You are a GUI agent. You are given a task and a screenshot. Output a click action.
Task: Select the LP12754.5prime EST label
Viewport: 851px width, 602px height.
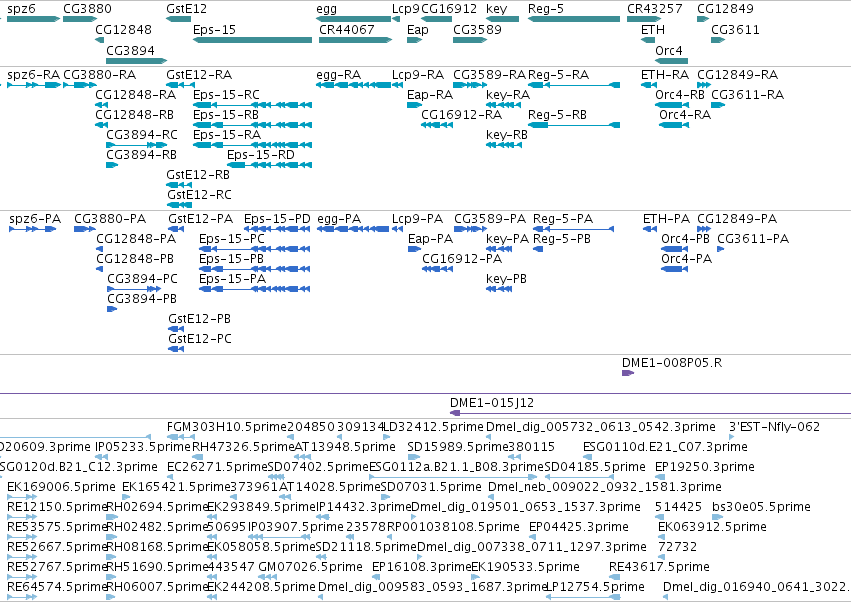595,587
